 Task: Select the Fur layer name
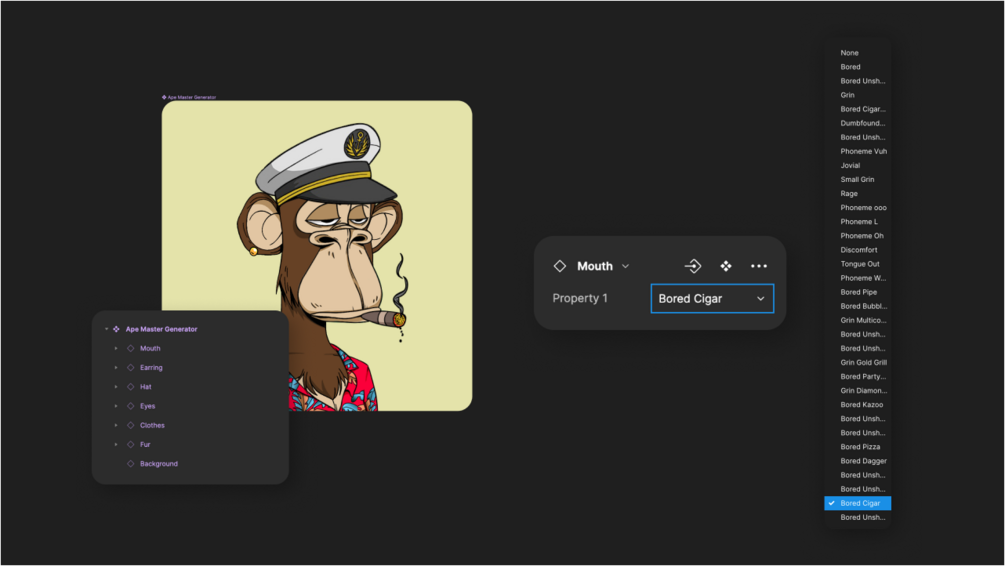[x=145, y=444]
